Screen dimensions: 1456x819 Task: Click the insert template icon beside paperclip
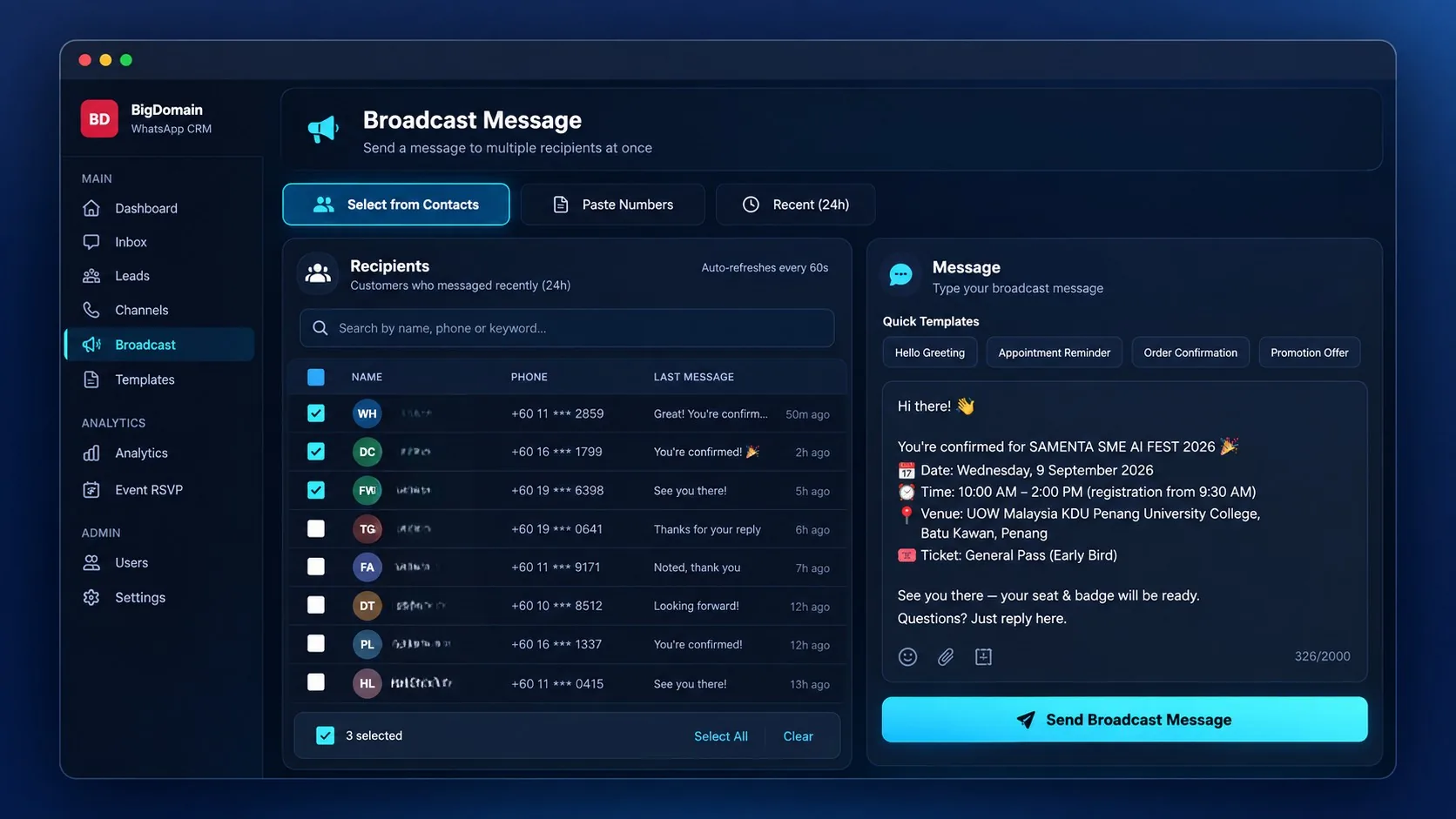coord(983,657)
